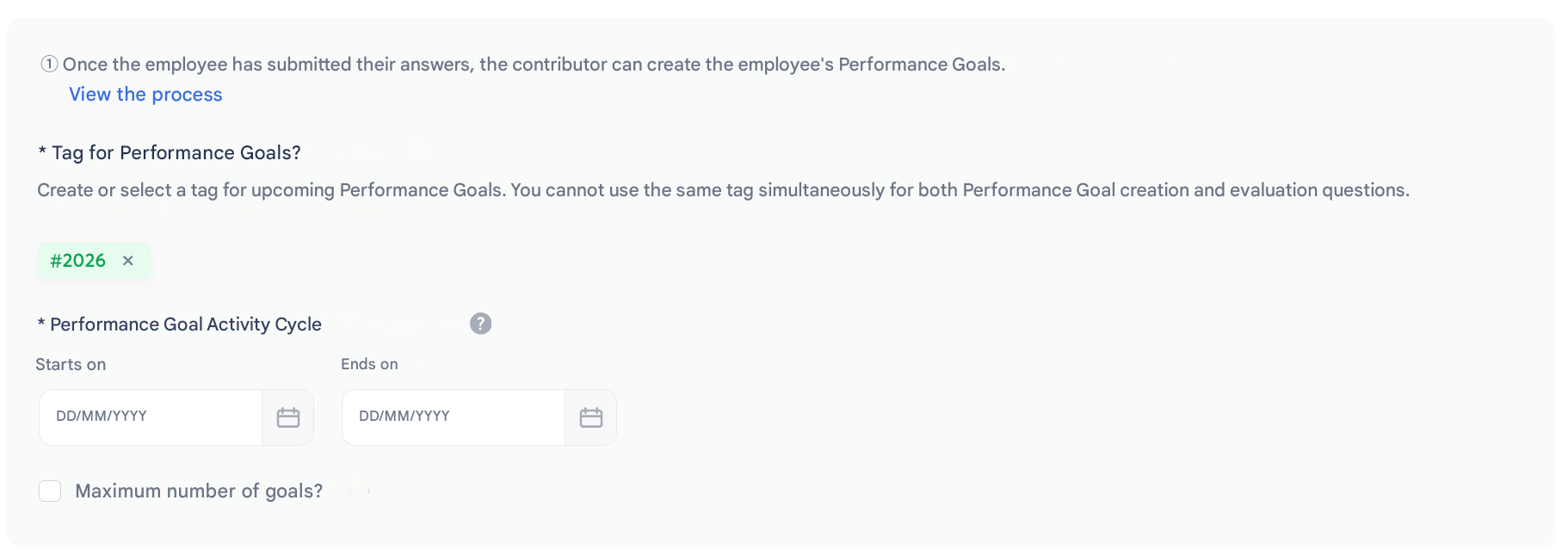
Task: Click the "Starts on" date input field
Action: [151, 417]
